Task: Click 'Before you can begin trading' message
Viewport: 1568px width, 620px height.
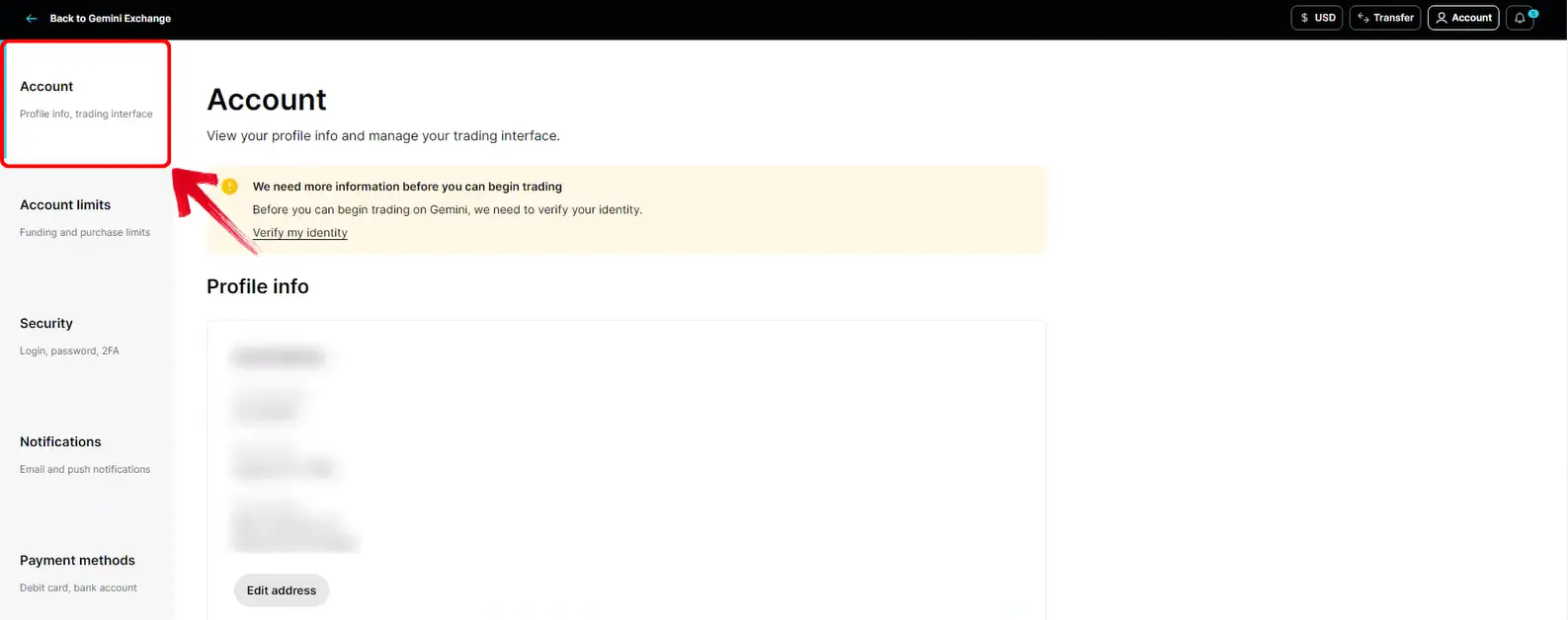Action: [x=448, y=210]
